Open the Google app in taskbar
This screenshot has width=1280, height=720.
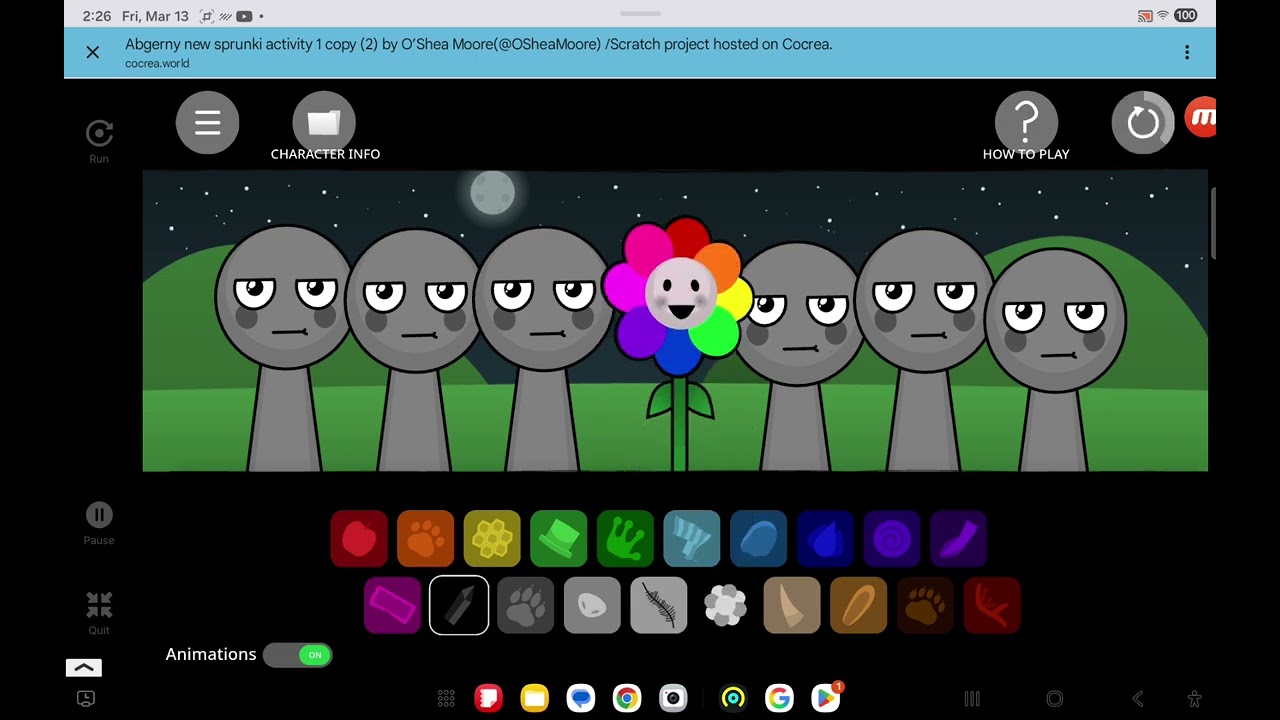[779, 698]
